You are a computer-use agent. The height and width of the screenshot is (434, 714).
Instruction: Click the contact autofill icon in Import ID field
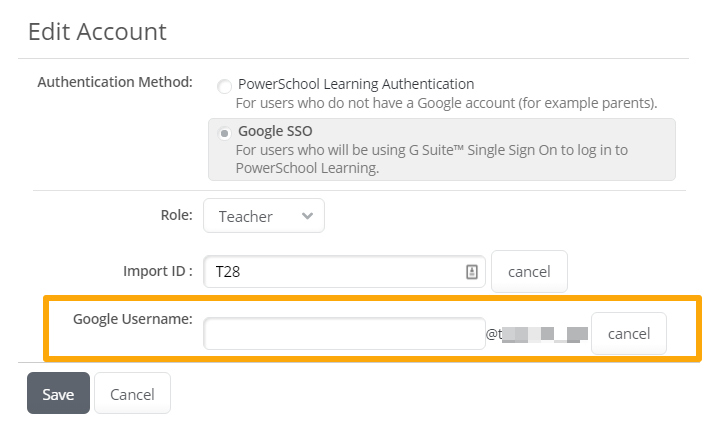pos(472,272)
